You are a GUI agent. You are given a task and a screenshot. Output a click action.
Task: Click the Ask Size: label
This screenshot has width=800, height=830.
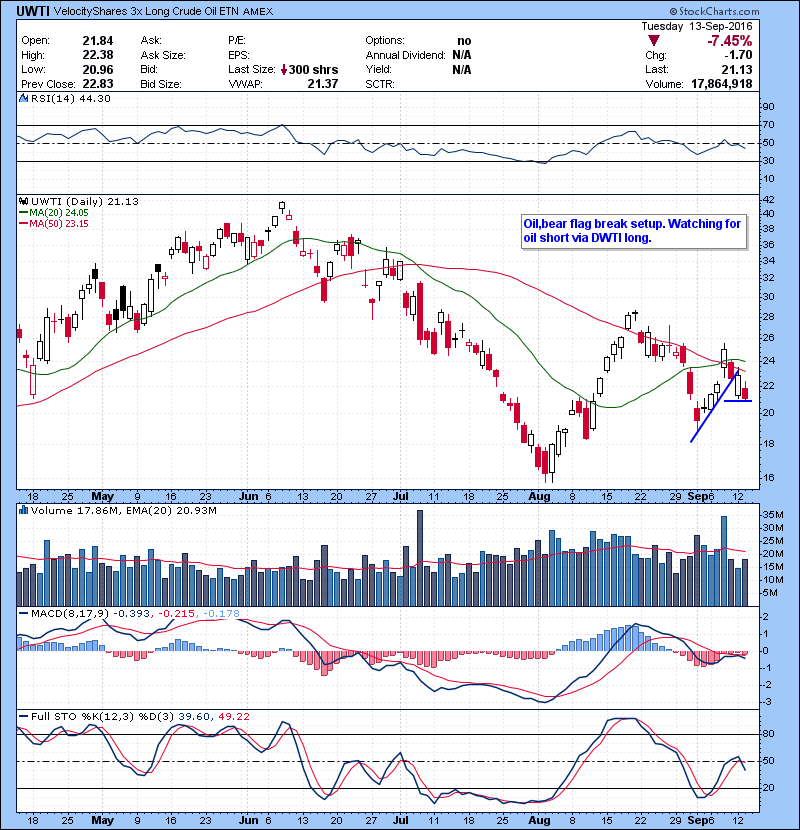coord(163,55)
